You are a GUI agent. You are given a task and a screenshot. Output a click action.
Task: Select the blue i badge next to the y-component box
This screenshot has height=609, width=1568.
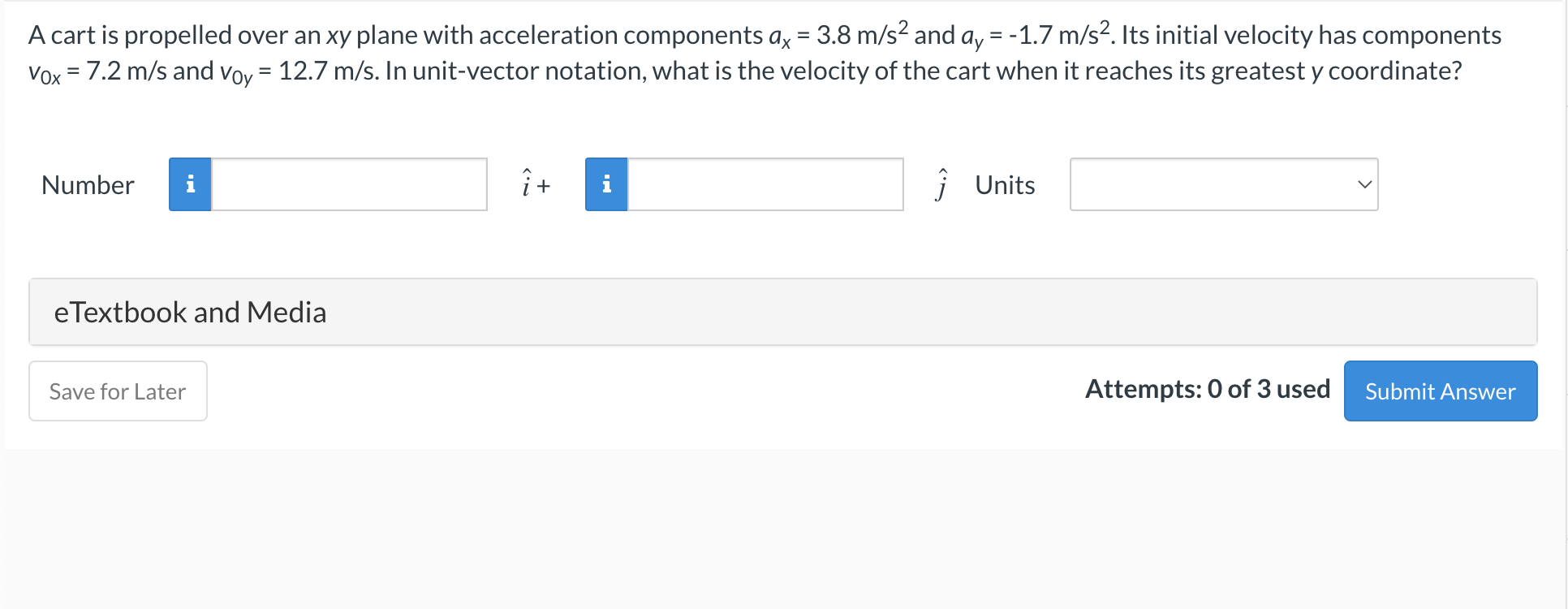coord(606,184)
